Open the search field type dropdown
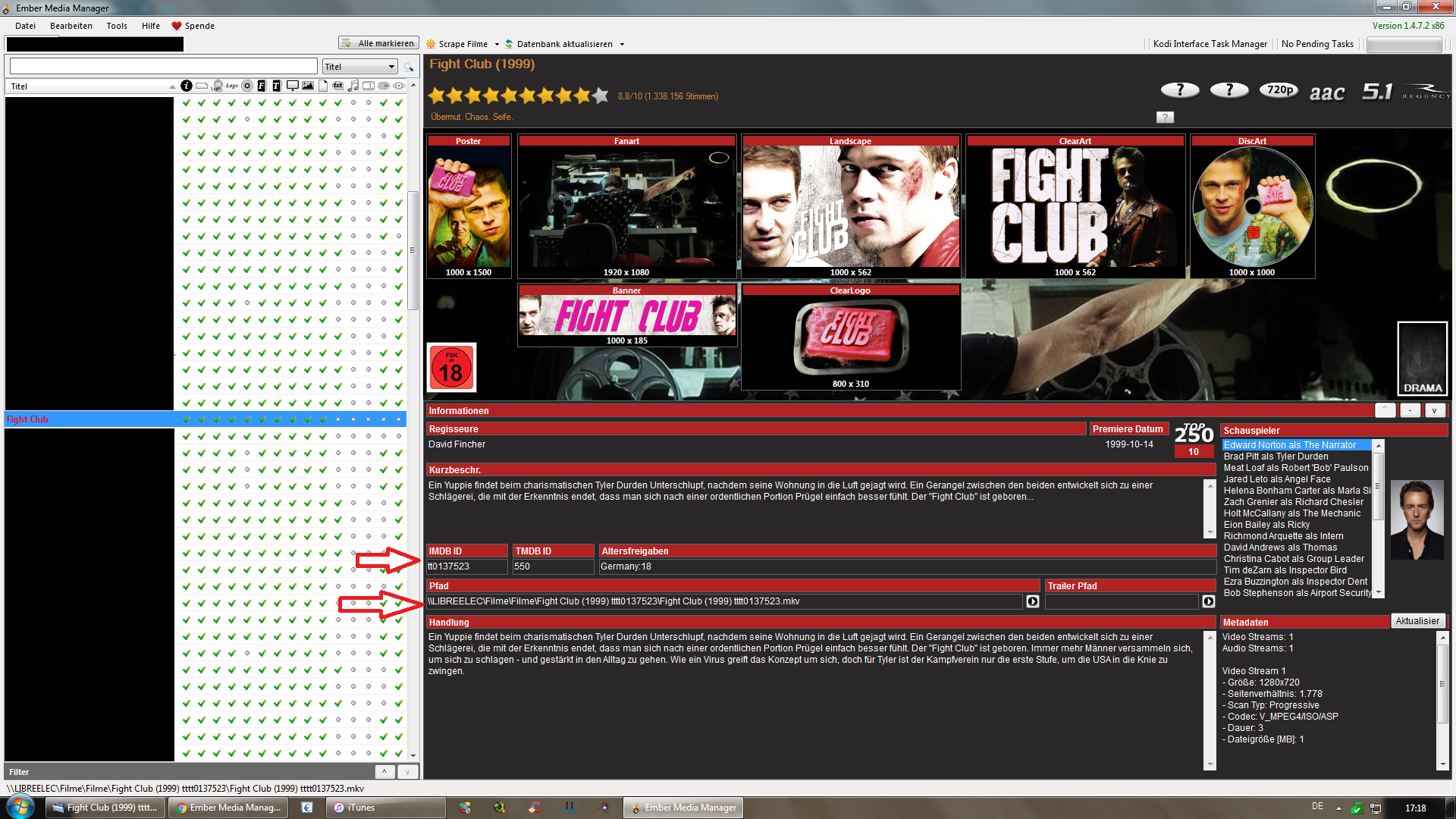This screenshot has width=1456, height=819. coord(360,67)
